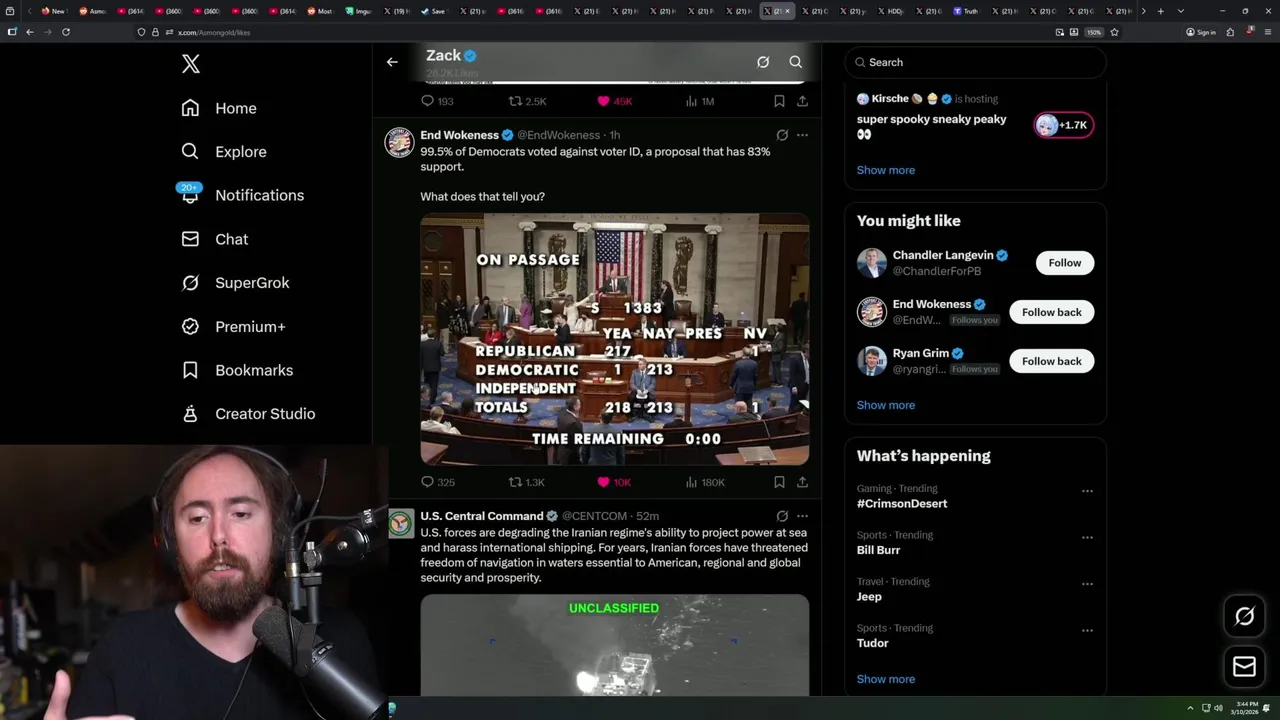Image resolution: width=1280 pixels, height=720 pixels.
Task: Click Show more under You might like
Action: [885, 405]
